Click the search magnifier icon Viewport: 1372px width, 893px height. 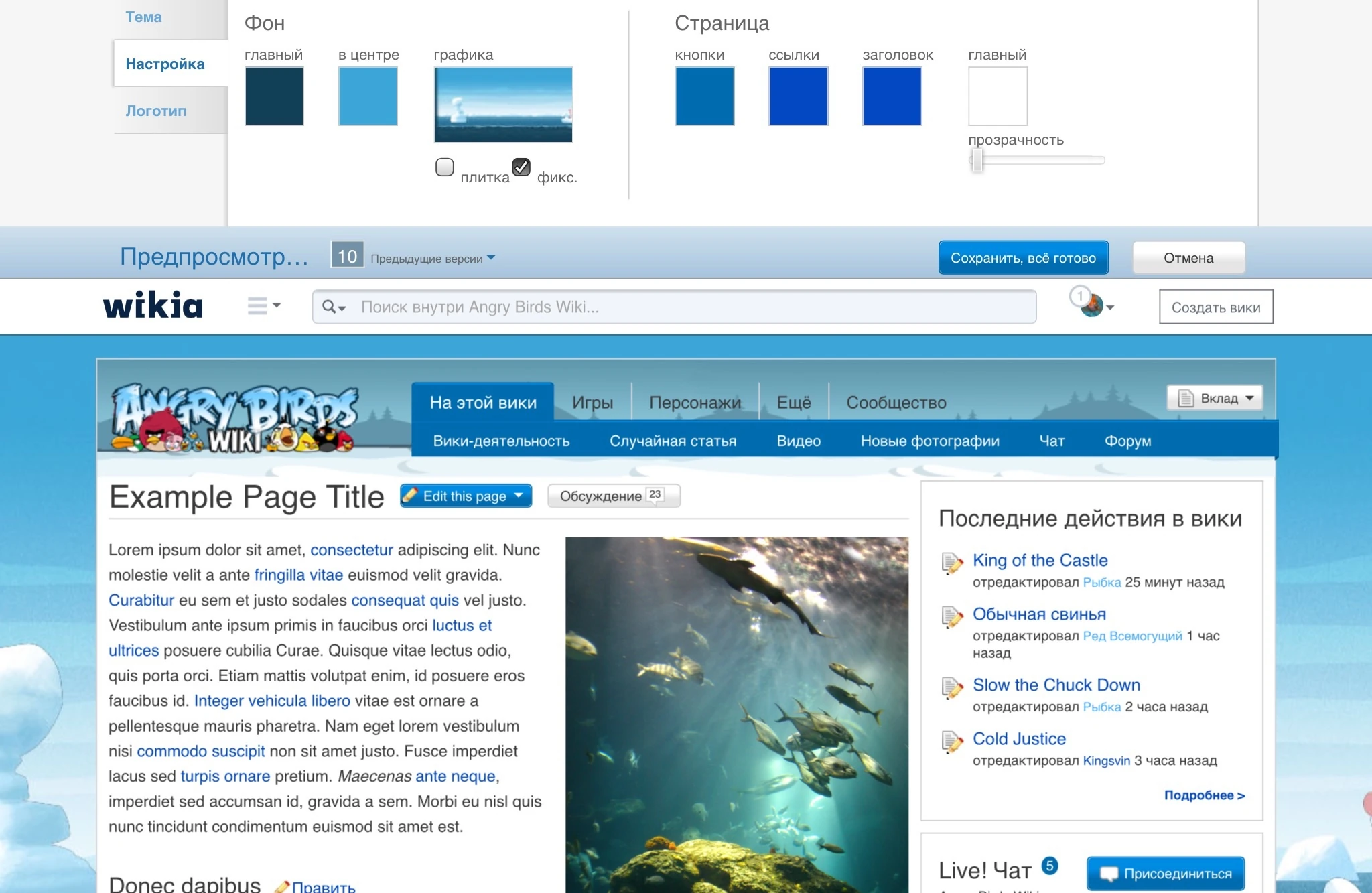click(329, 307)
